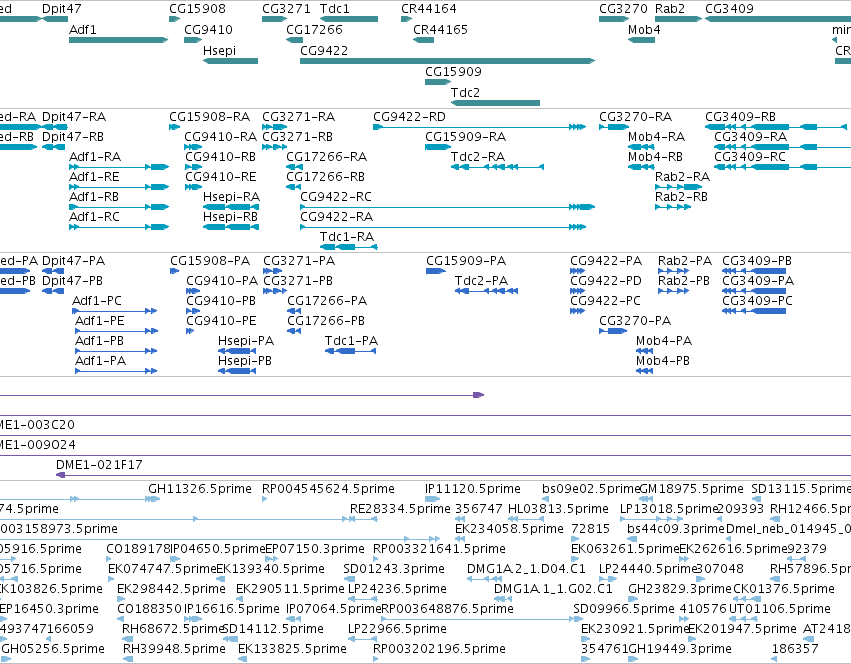This screenshot has width=851, height=664.
Task: Select EST label RP004545624.5prime
Action: coord(328,489)
